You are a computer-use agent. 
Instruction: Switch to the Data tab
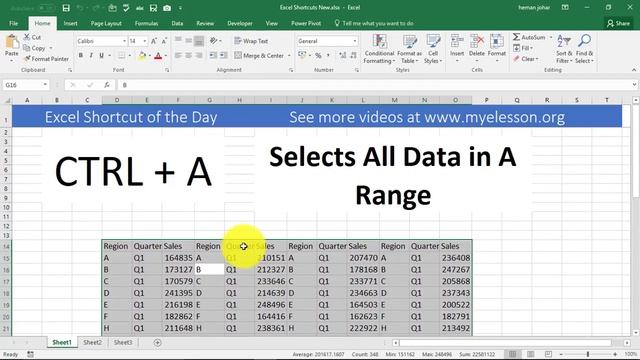click(x=177, y=23)
